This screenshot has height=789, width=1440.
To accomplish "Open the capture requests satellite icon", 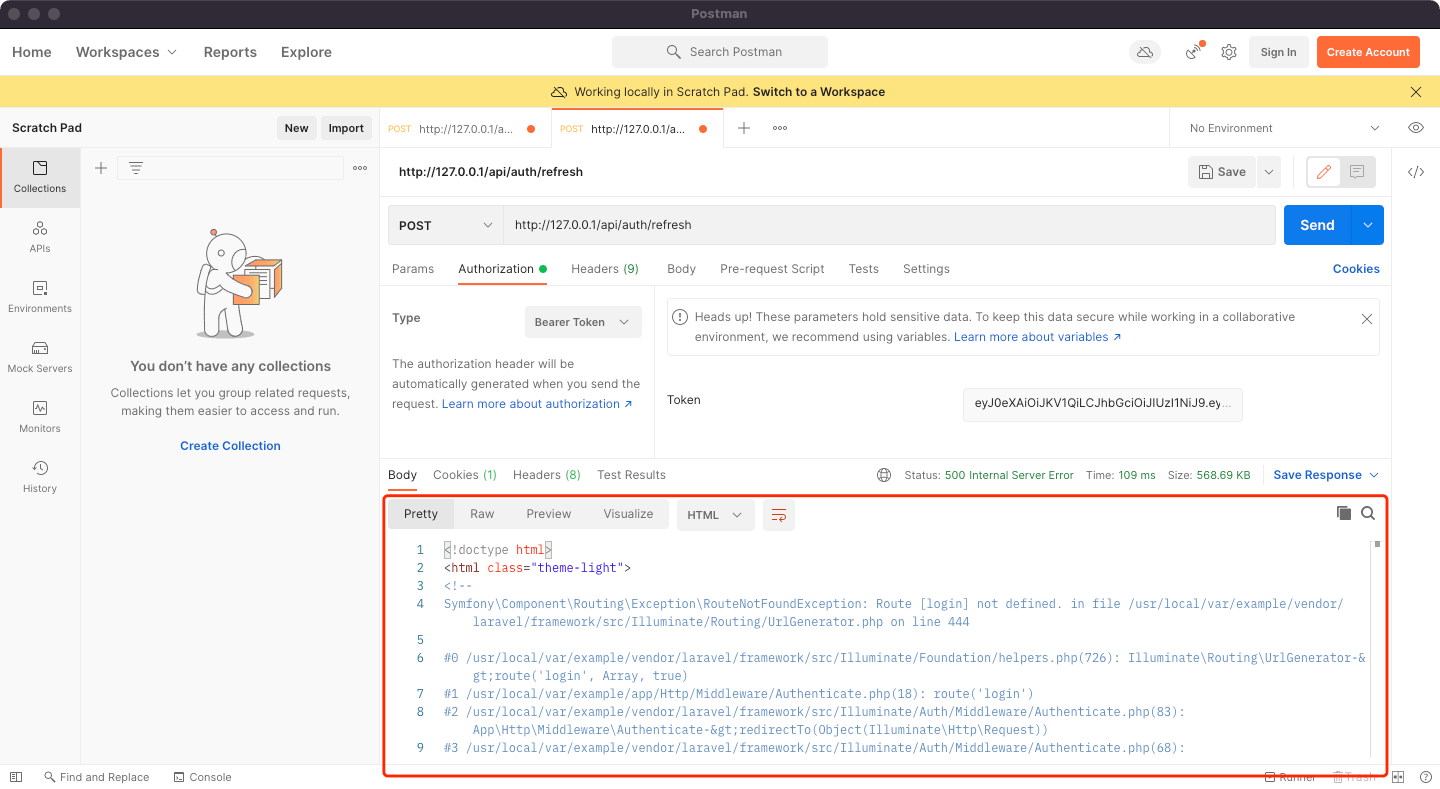I will pyautogui.click(x=1194, y=52).
